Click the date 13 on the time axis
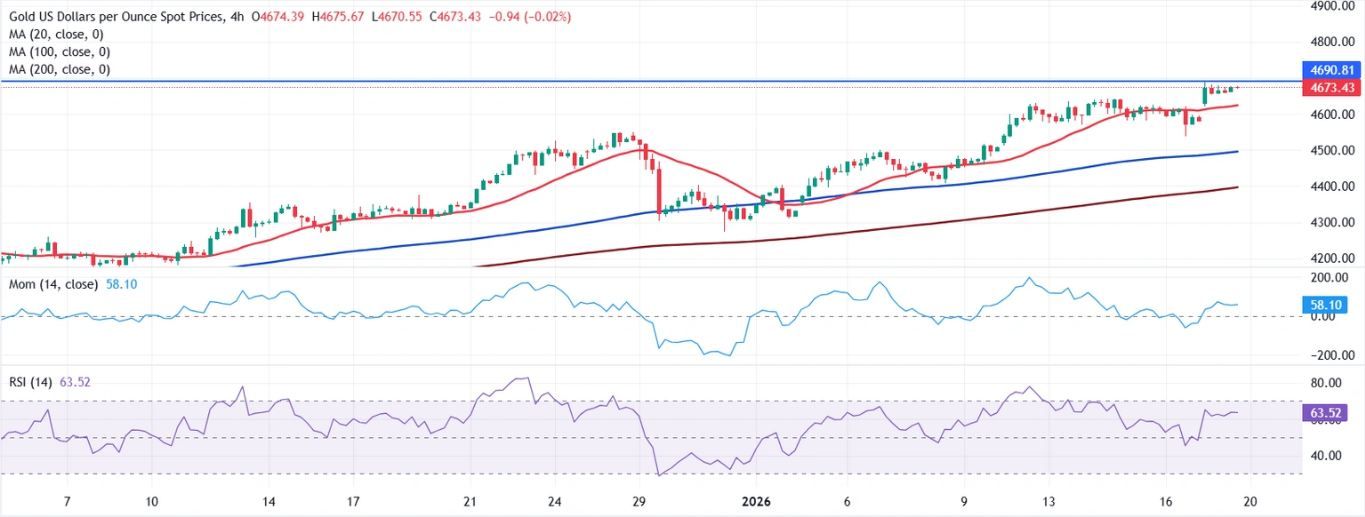Image resolution: width=1365 pixels, height=517 pixels. [x=1048, y=500]
